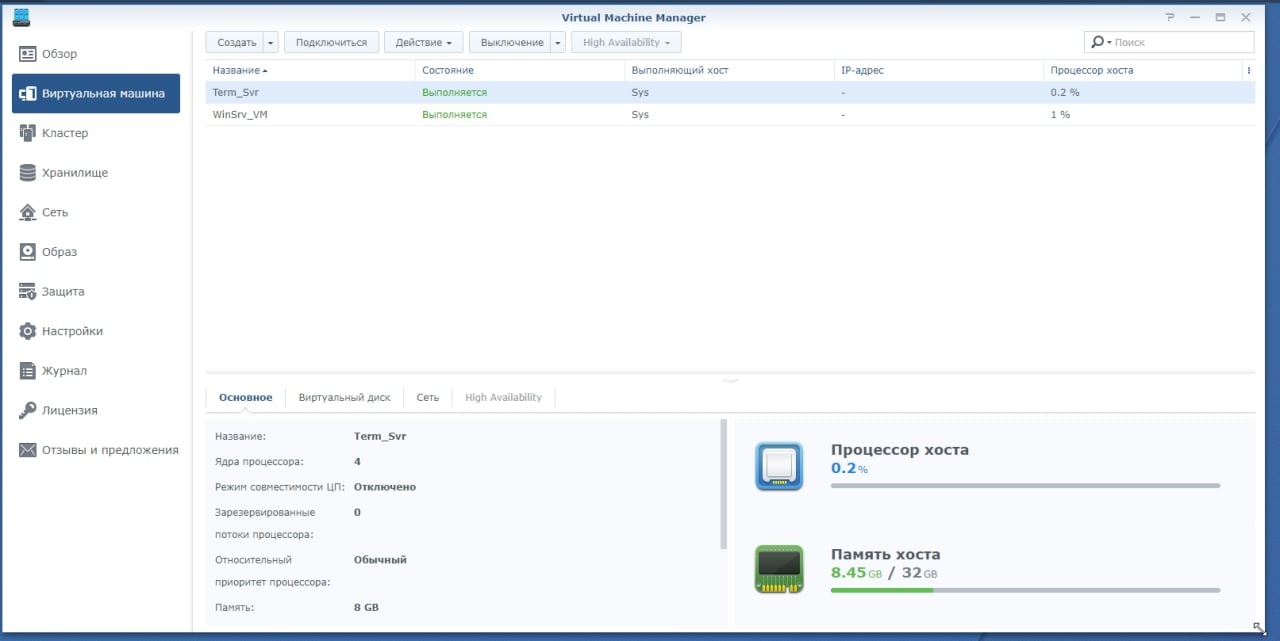Expand the Действие dropdown menu
Viewport: 1280px width, 641px height.
pyautogui.click(x=424, y=43)
